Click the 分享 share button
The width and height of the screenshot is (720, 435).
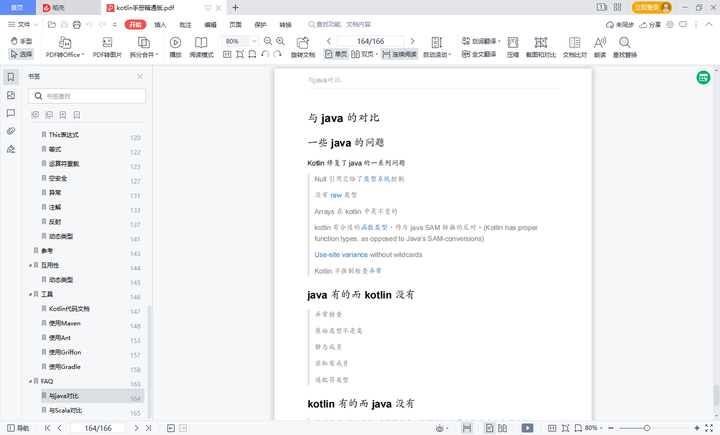pyautogui.click(x=650, y=24)
